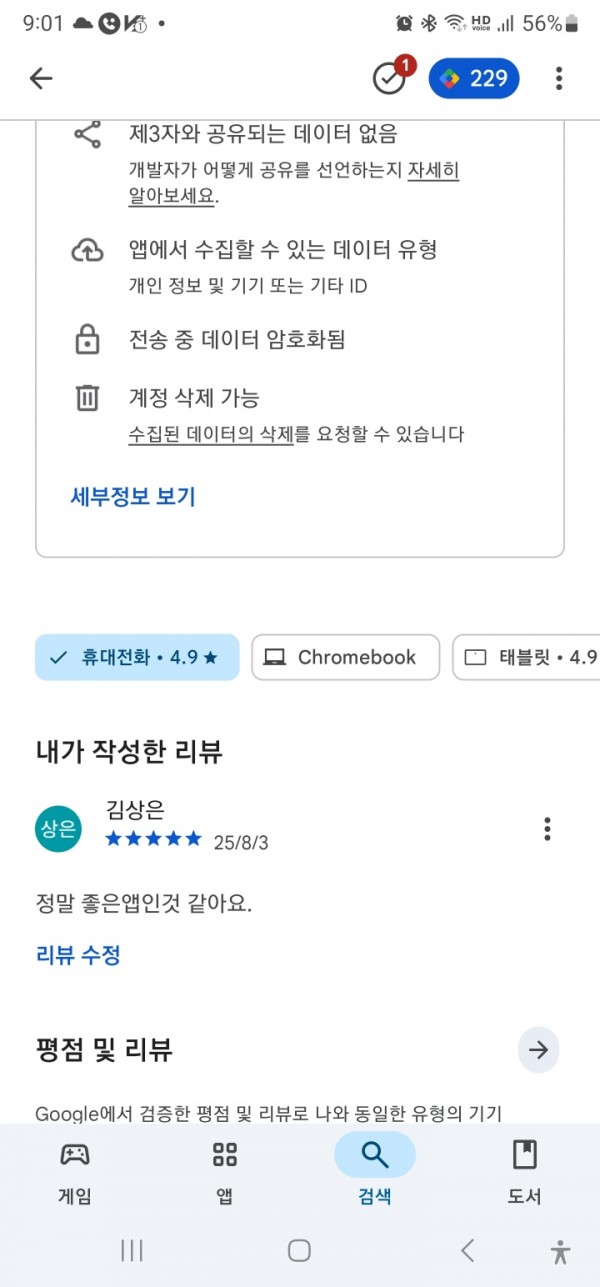600x1287 pixels.
Task: Tap the share icon beside 제3자와 공유되는 데이터 없음
Action: click(x=88, y=135)
